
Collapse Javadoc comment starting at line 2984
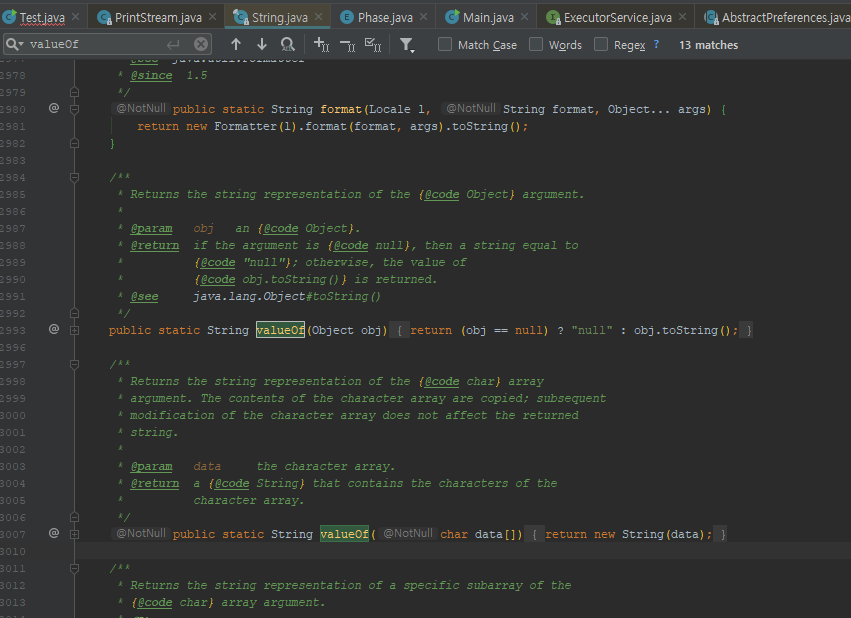click(x=75, y=177)
